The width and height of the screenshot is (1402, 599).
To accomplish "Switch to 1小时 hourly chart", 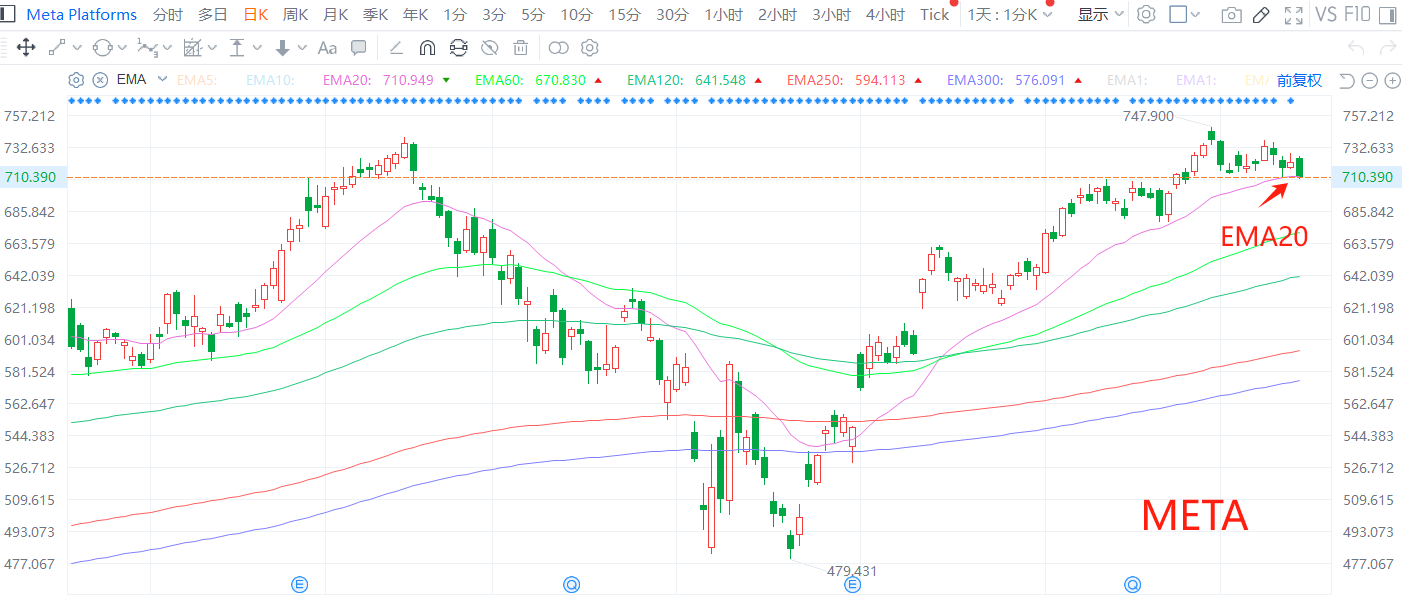I will 724,15.
